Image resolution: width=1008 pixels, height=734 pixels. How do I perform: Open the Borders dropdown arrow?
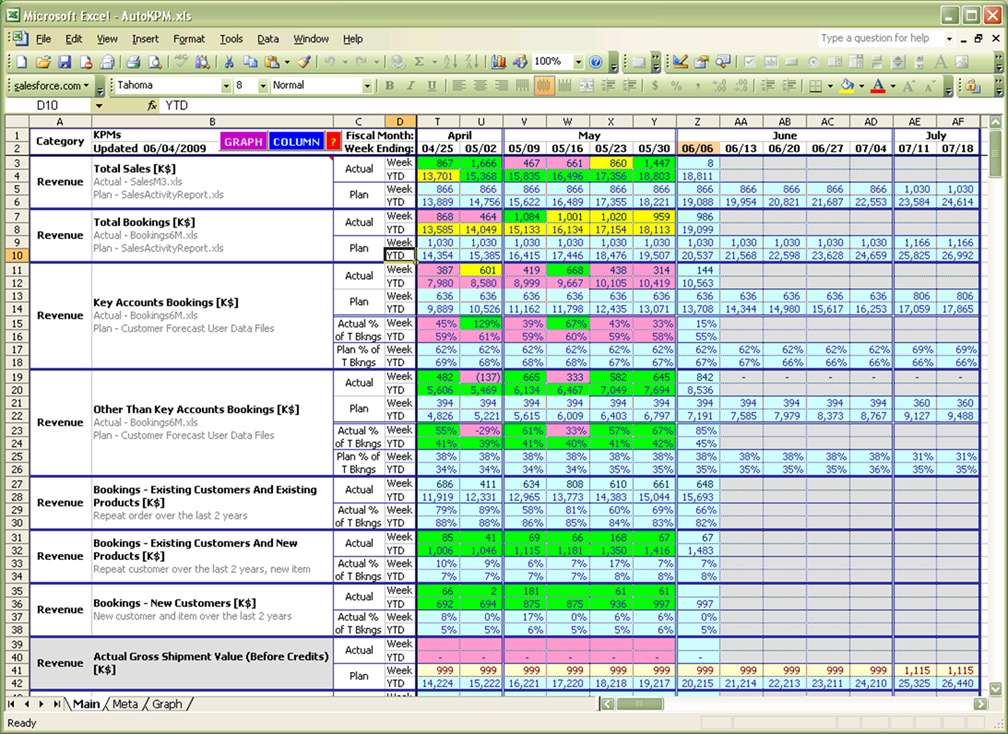(831, 85)
